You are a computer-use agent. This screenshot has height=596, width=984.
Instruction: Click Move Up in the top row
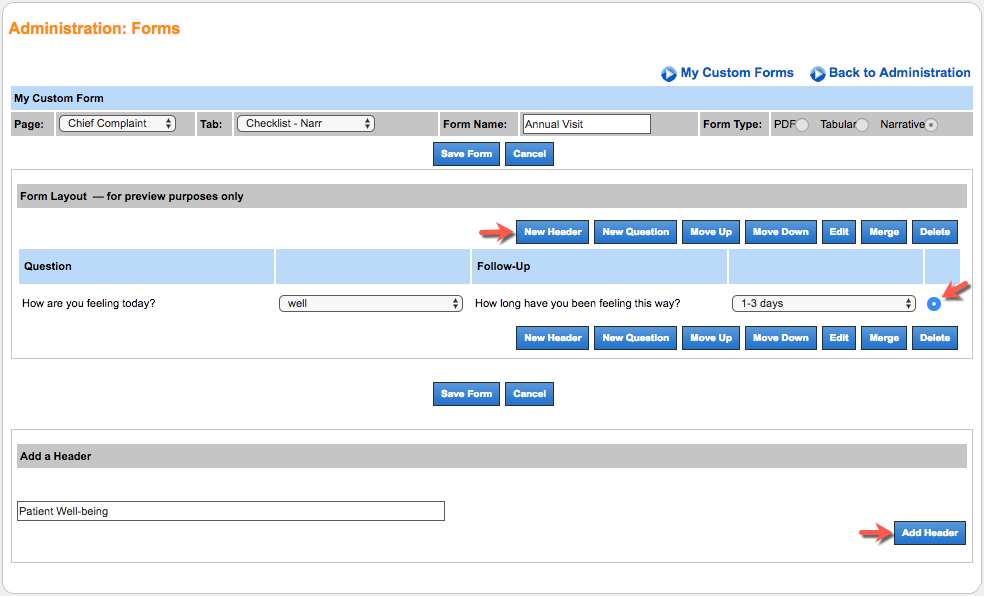click(x=710, y=231)
